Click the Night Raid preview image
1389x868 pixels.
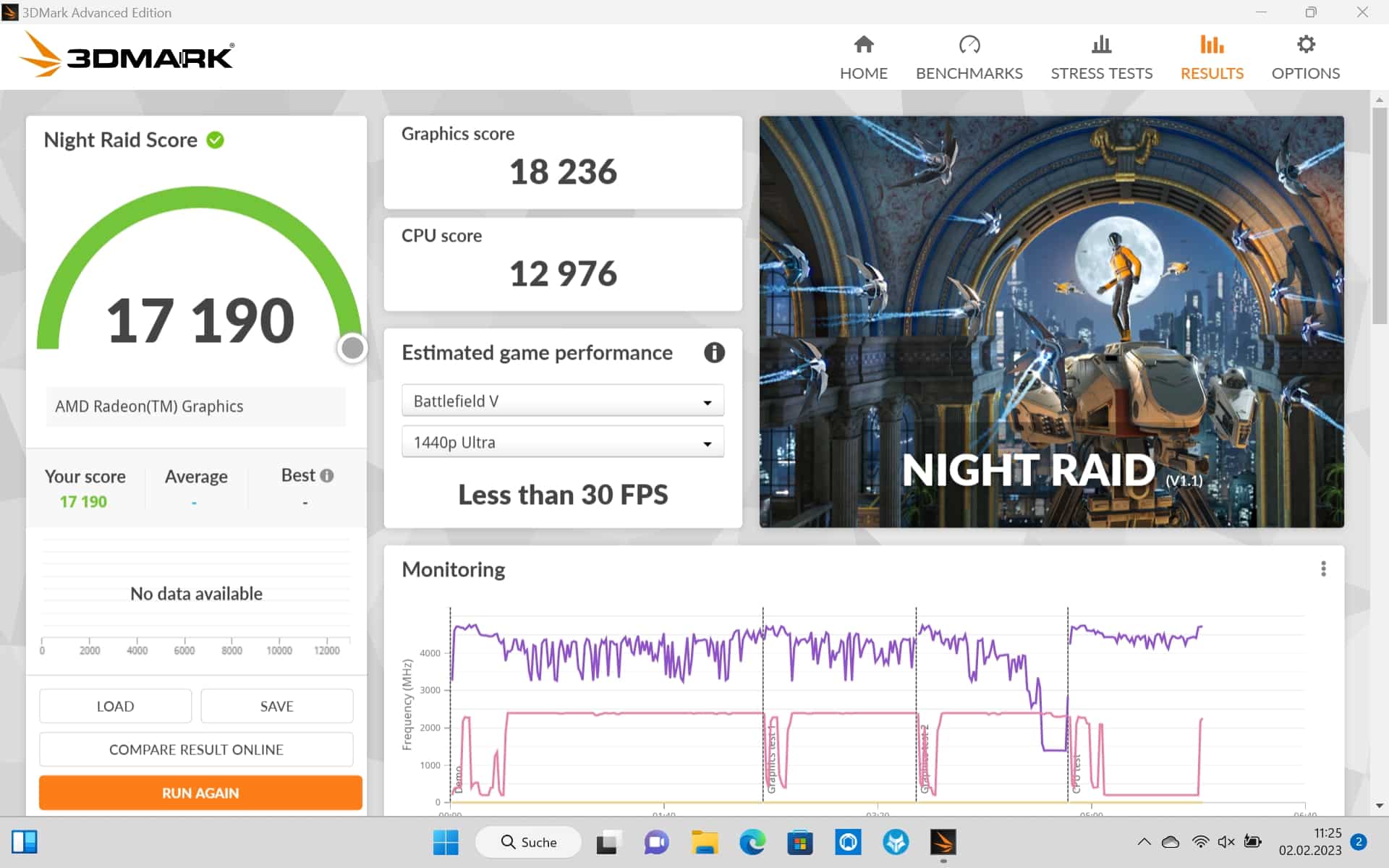point(1051,321)
